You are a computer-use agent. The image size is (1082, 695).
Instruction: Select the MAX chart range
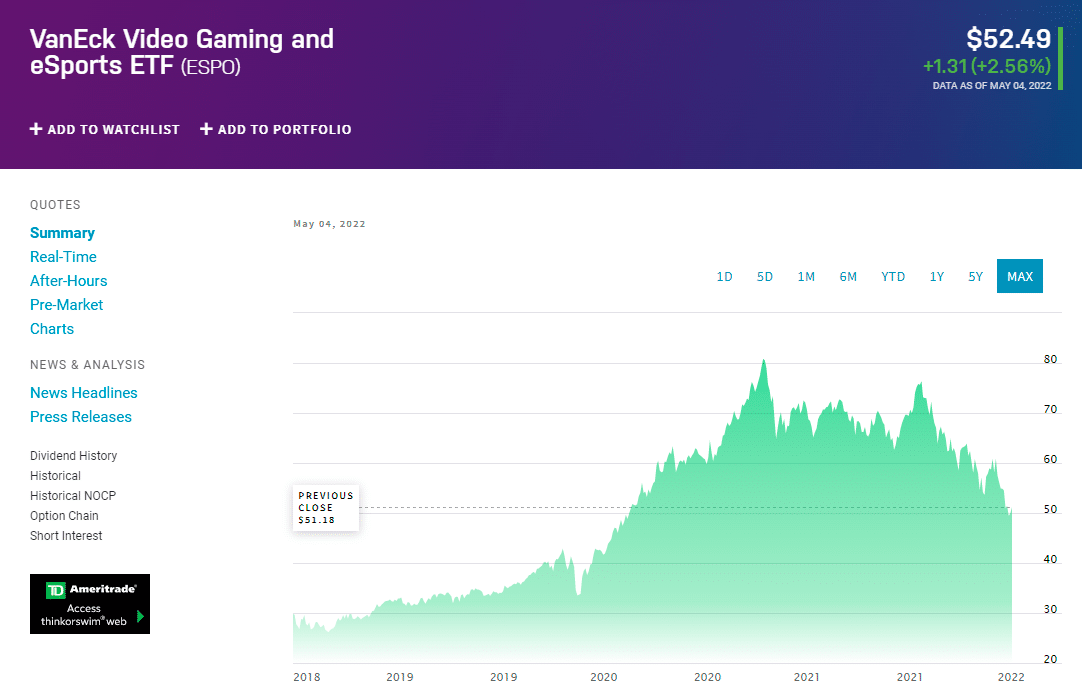(x=1020, y=276)
